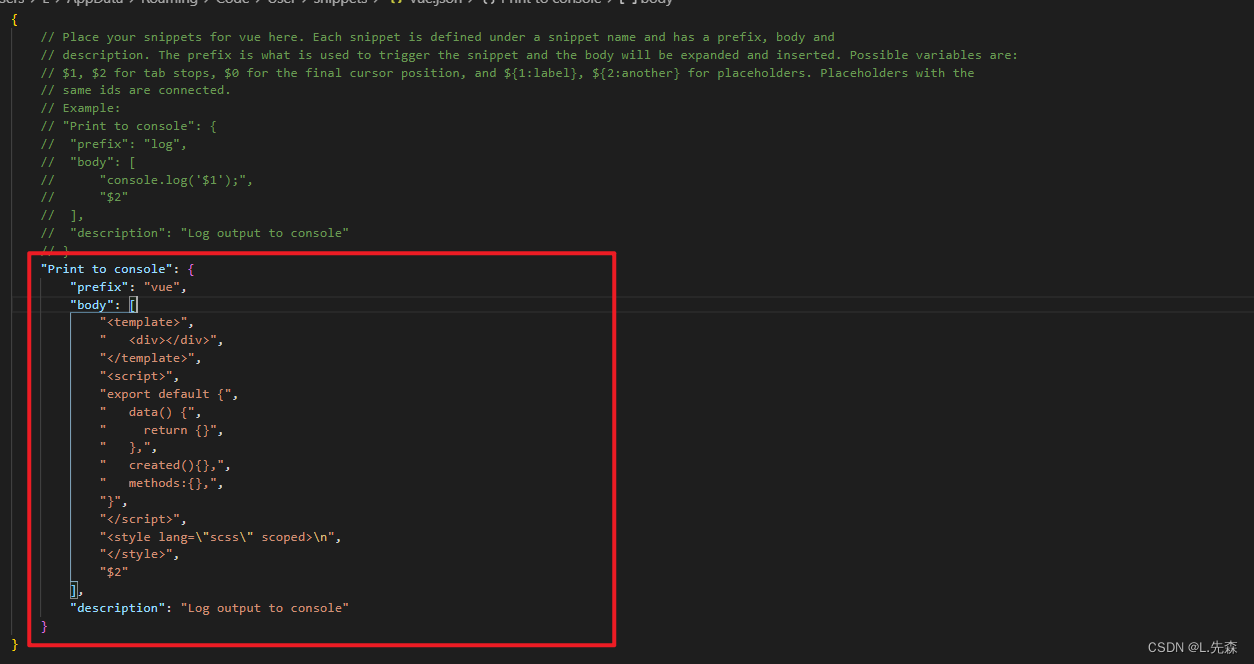Click the yellow closing brace at file bottom
The width and height of the screenshot is (1254, 664).
(x=15, y=644)
